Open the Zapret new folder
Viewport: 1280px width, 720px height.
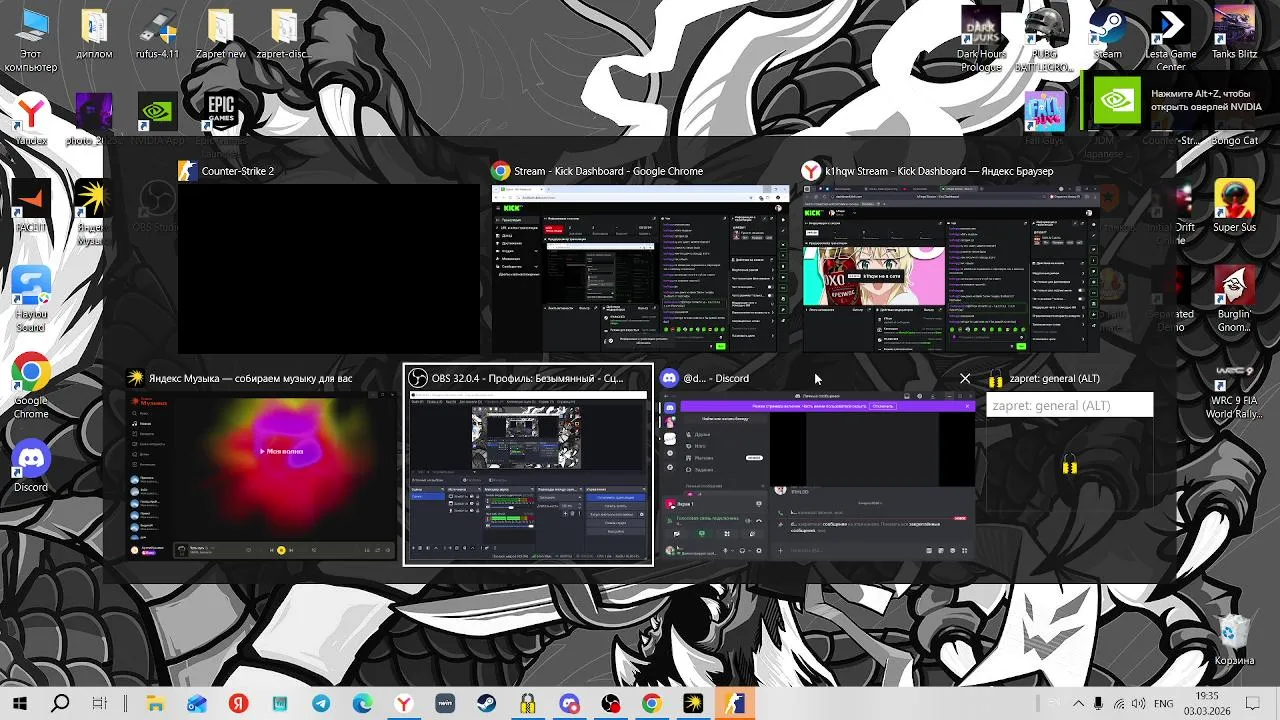click(220, 35)
